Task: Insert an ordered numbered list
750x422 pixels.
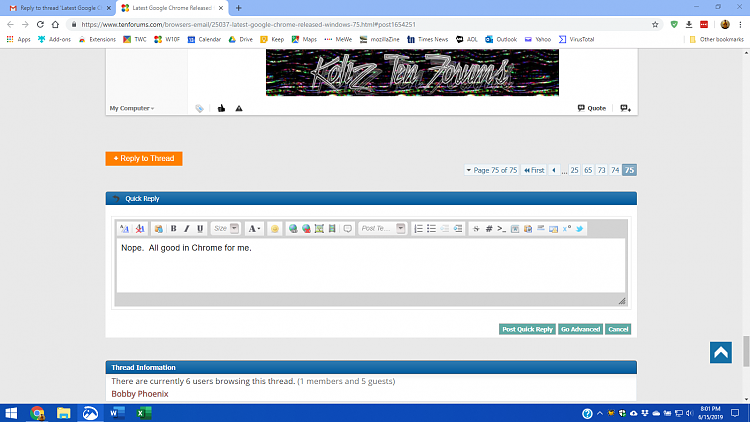Action: [419, 229]
